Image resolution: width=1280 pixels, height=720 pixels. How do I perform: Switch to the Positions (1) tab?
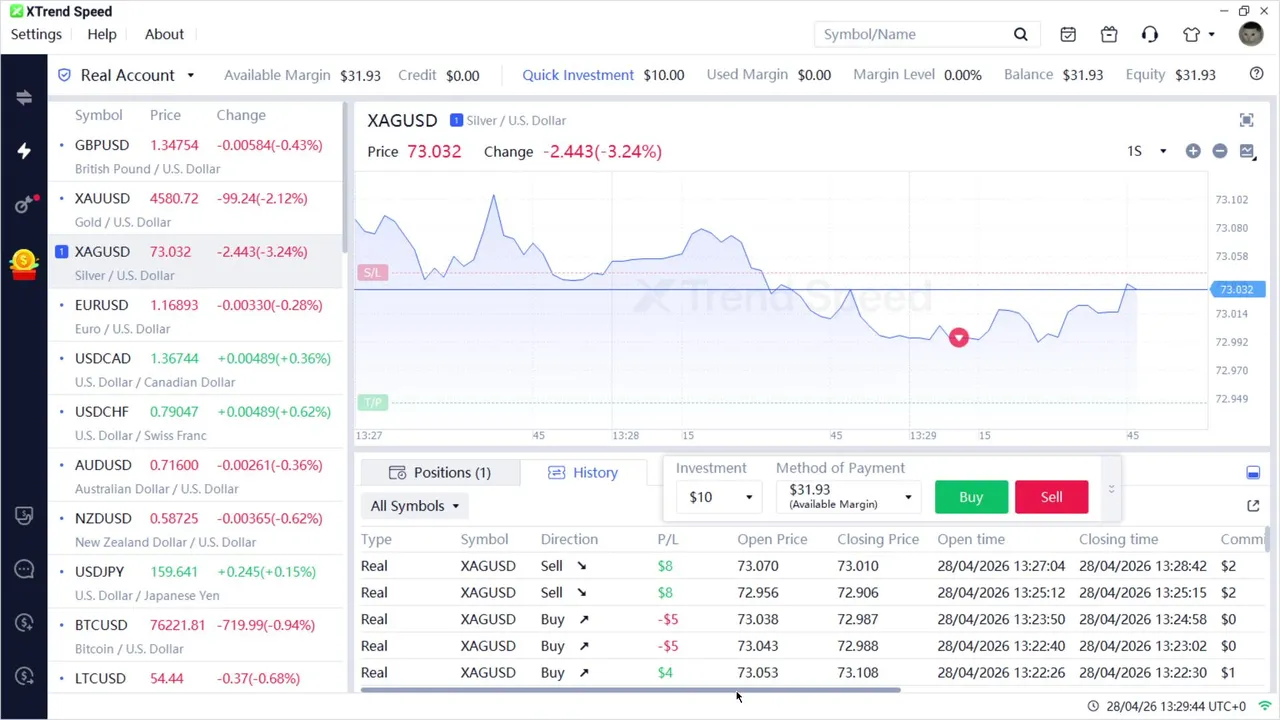[440, 472]
